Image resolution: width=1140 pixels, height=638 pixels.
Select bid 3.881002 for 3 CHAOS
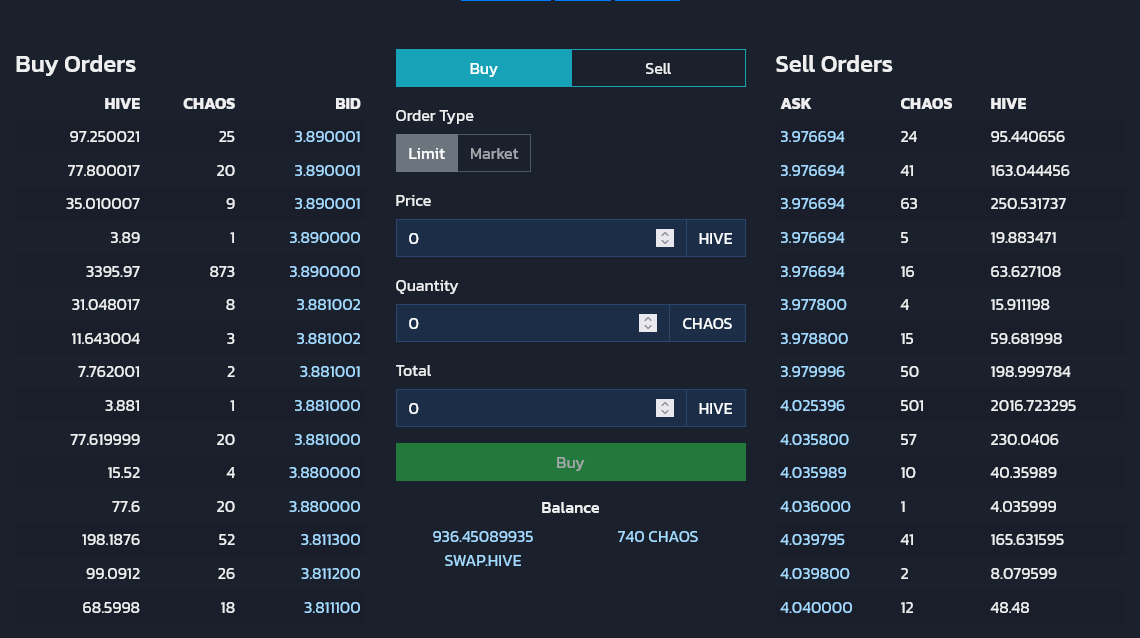click(x=328, y=339)
